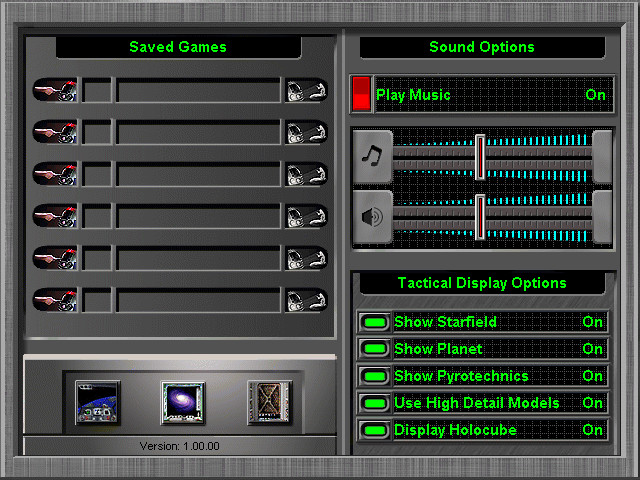Select the first saved-game name field
Image resolution: width=640 pixels, height=480 pixels.
pos(198,90)
